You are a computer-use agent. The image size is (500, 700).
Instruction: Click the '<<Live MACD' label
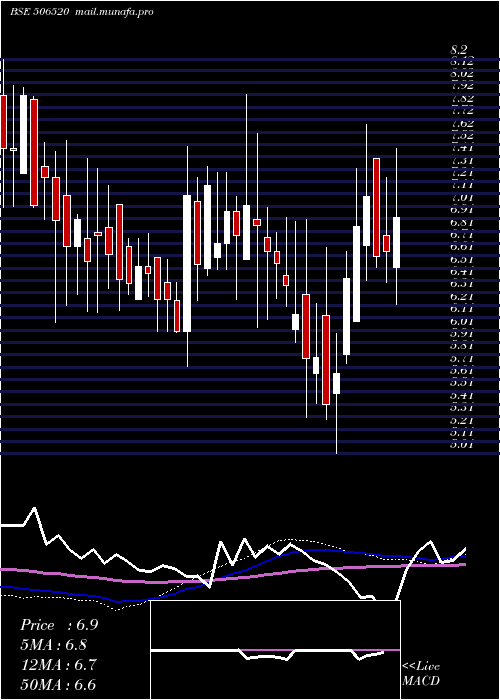(421, 673)
